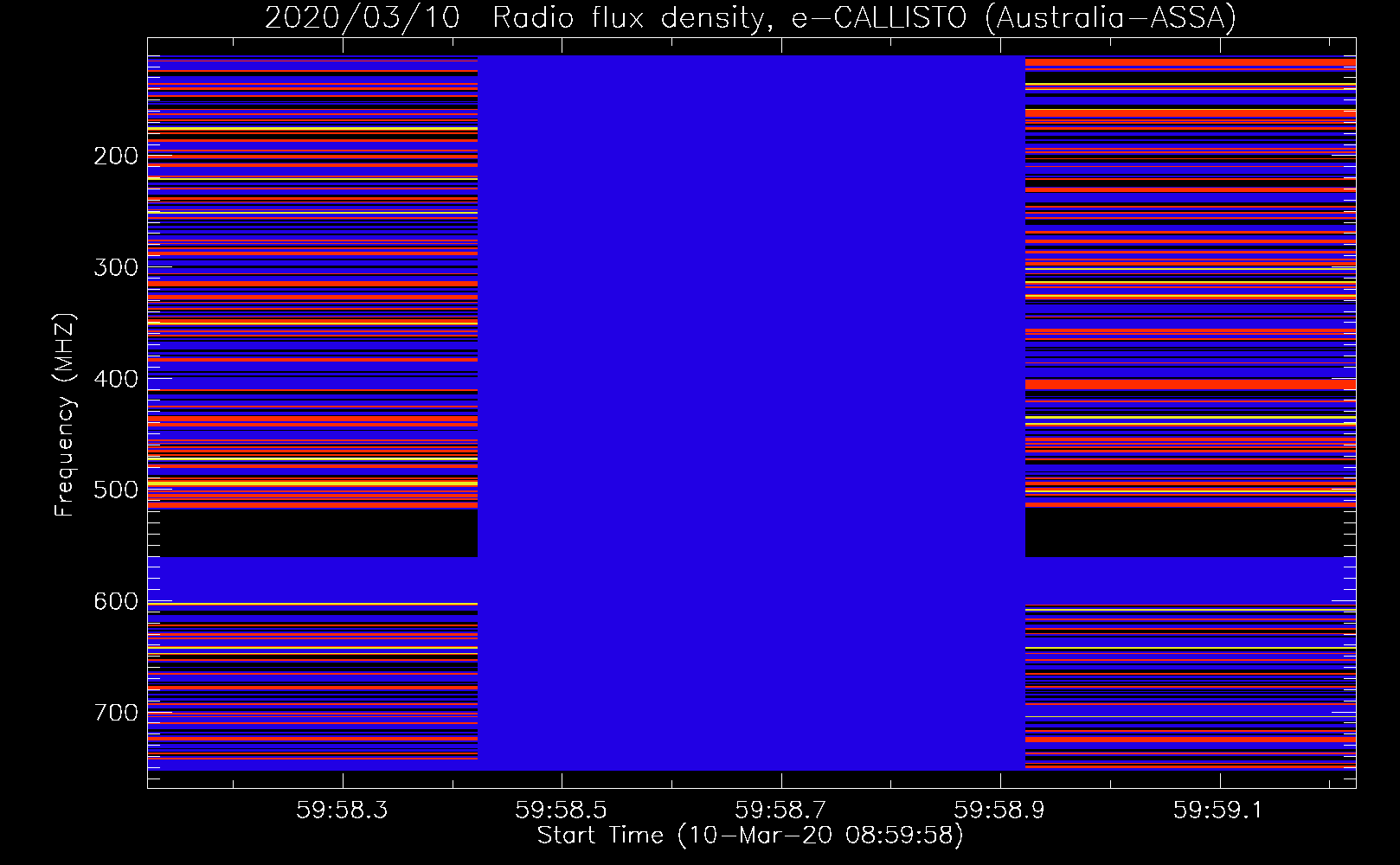The width and height of the screenshot is (1400, 865).
Task: Click the 59:59.1 time tick label
Action: tap(1218, 811)
